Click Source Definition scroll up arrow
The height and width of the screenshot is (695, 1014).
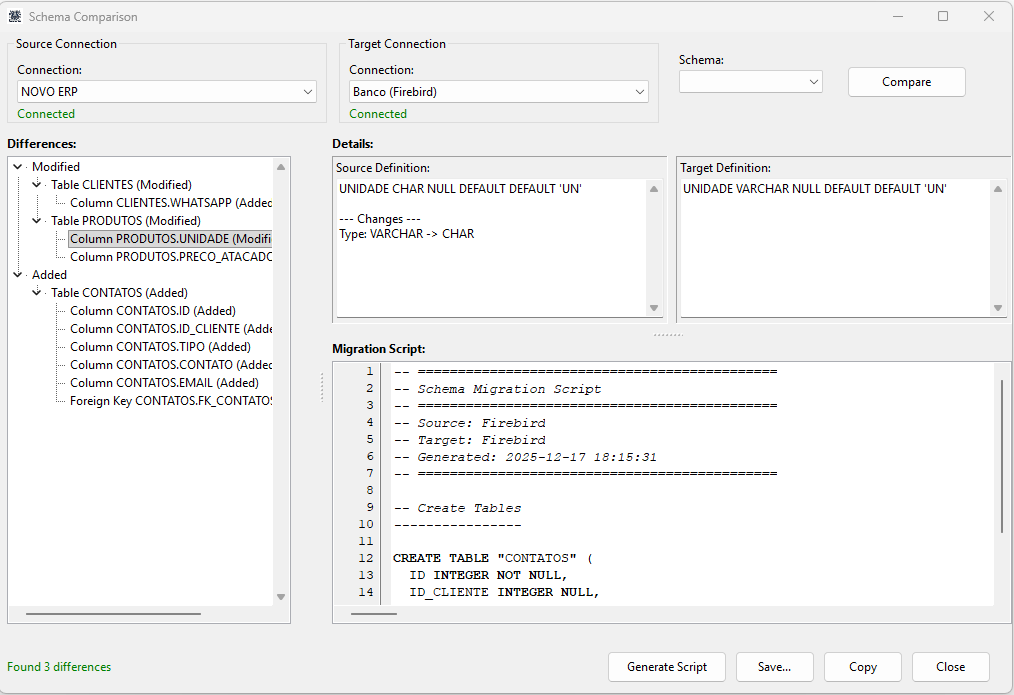click(654, 189)
